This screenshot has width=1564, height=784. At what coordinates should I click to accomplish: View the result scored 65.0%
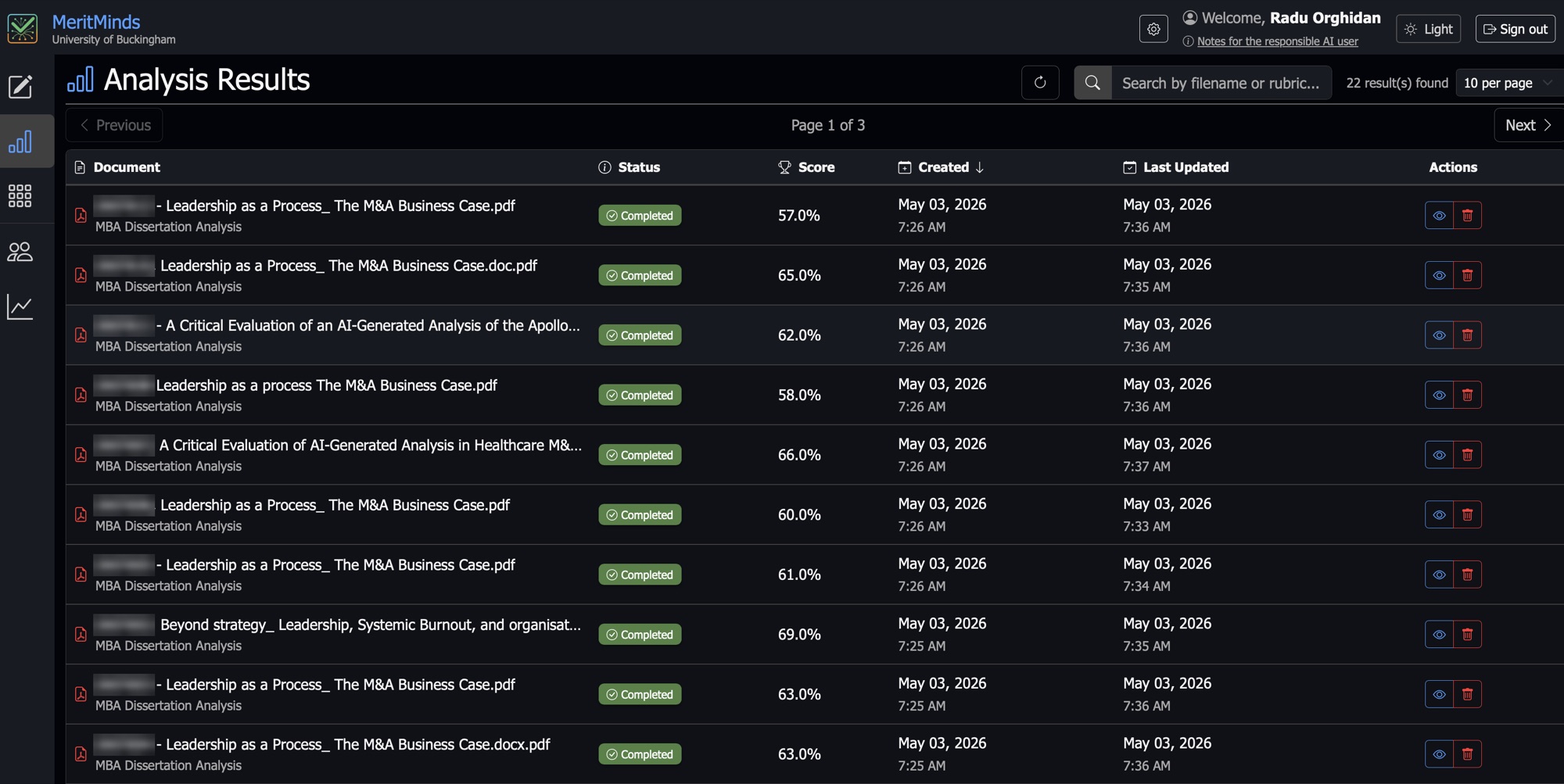pyautogui.click(x=1439, y=275)
